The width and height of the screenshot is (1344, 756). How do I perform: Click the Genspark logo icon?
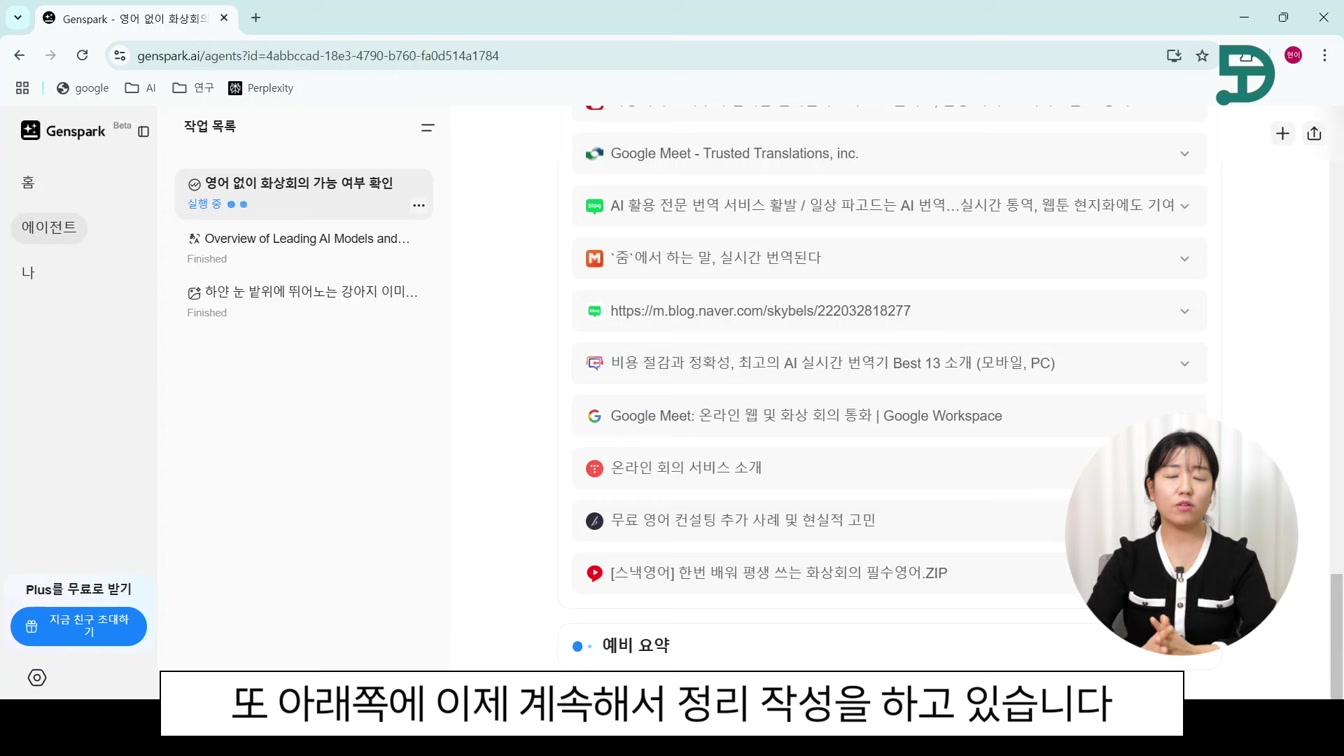click(x=31, y=130)
